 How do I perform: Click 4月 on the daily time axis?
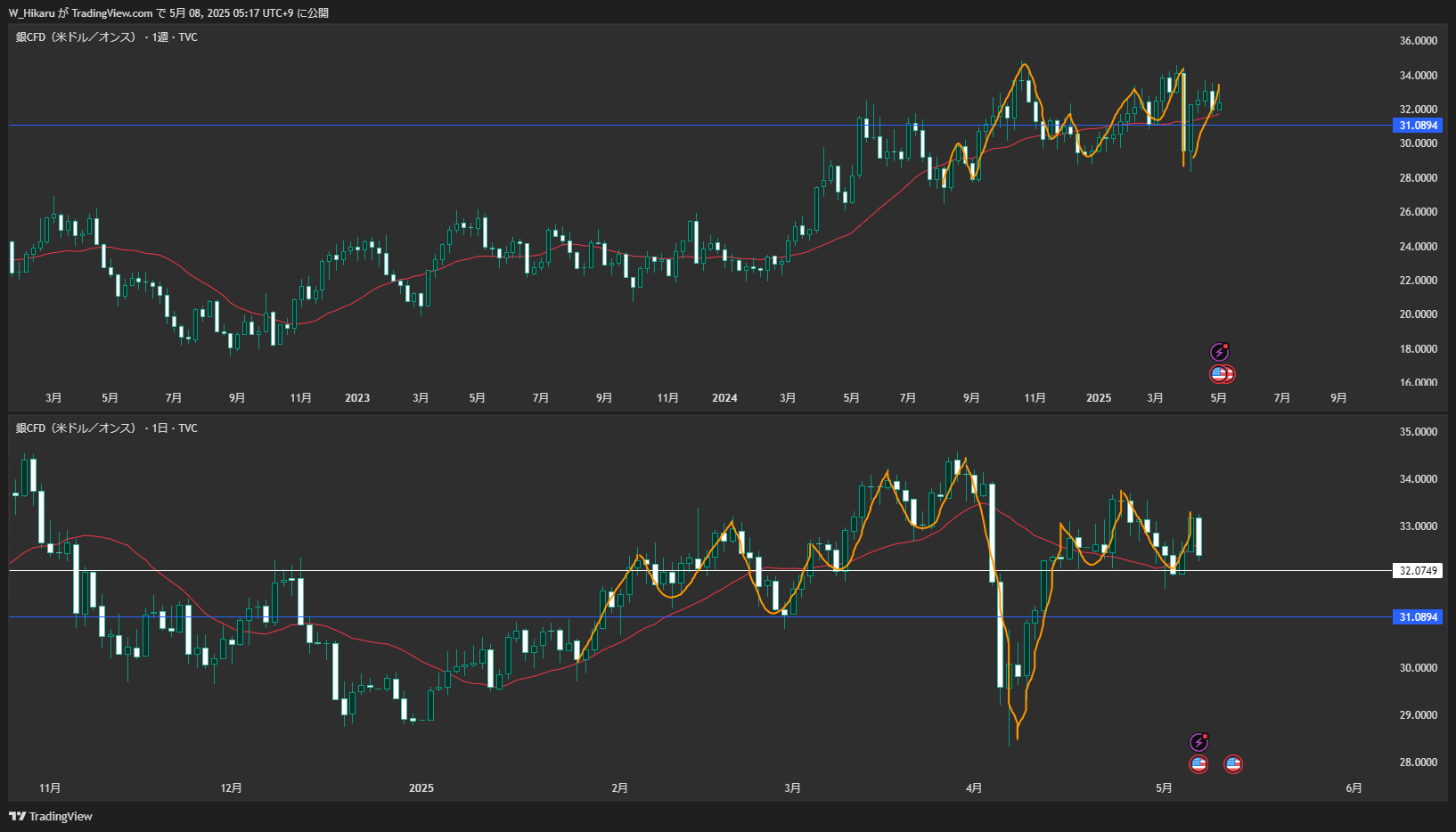click(974, 788)
